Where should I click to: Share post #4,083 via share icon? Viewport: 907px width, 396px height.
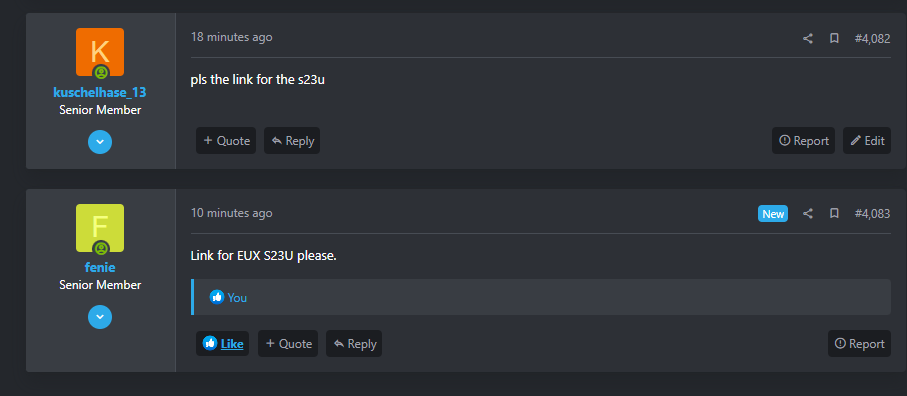[x=808, y=214]
